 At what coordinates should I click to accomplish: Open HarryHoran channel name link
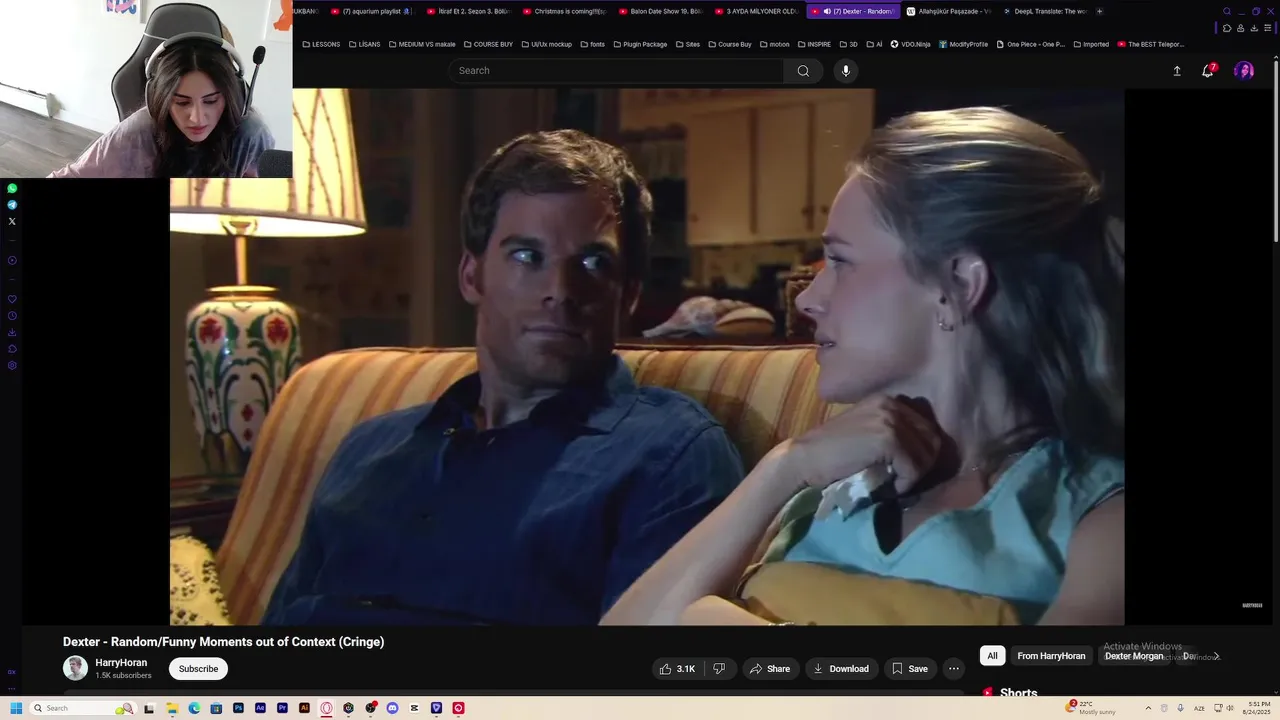pos(121,663)
